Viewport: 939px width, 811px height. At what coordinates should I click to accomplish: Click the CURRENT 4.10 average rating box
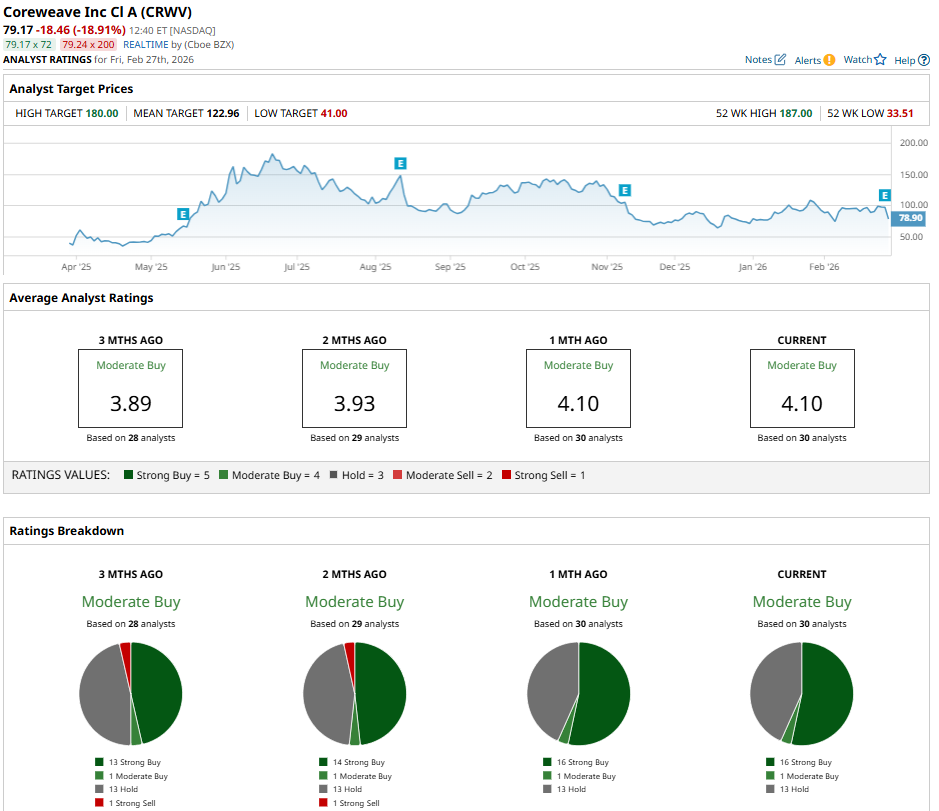coord(802,388)
